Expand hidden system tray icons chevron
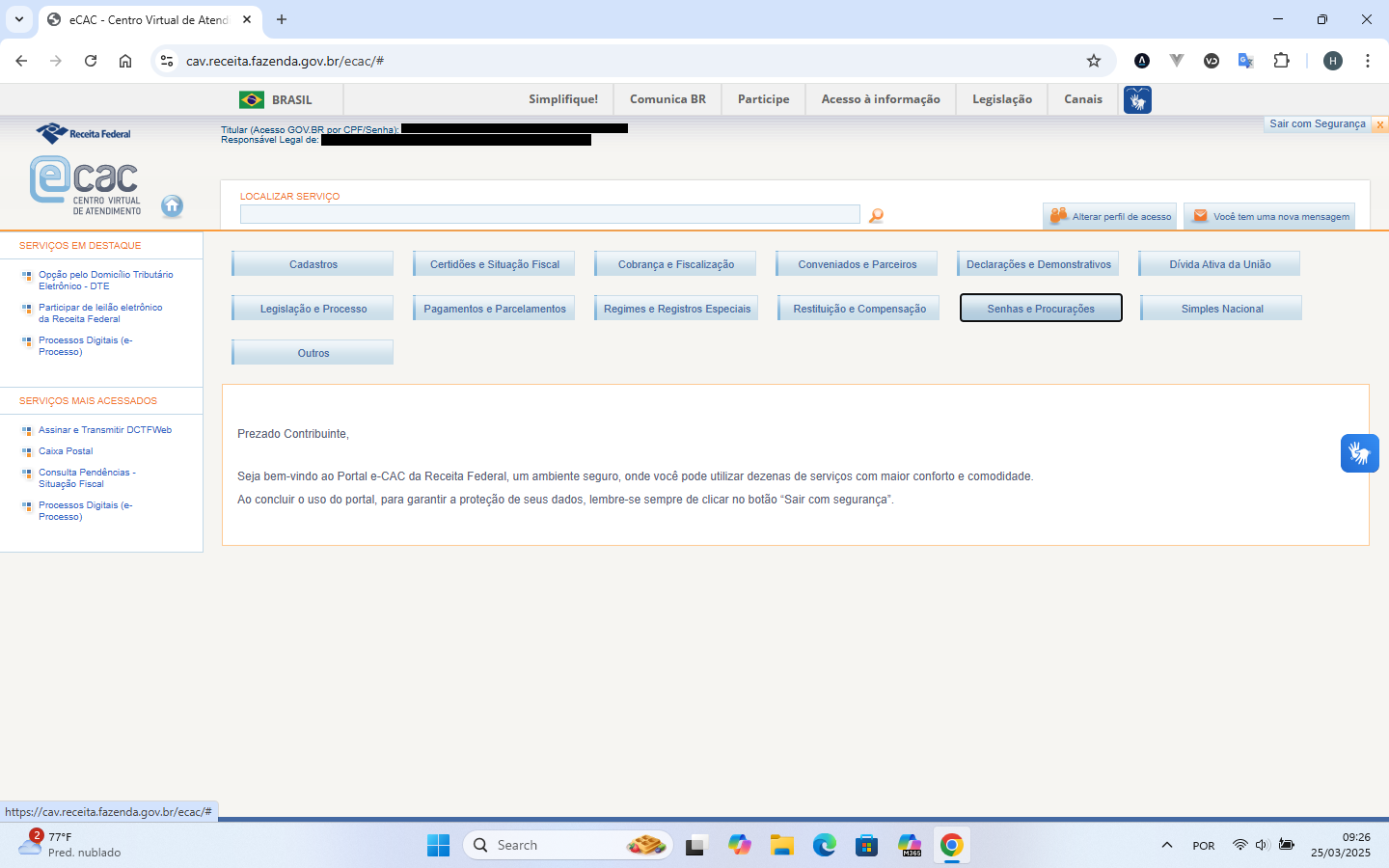Viewport: 1389px width, 868px height. 1167,846
